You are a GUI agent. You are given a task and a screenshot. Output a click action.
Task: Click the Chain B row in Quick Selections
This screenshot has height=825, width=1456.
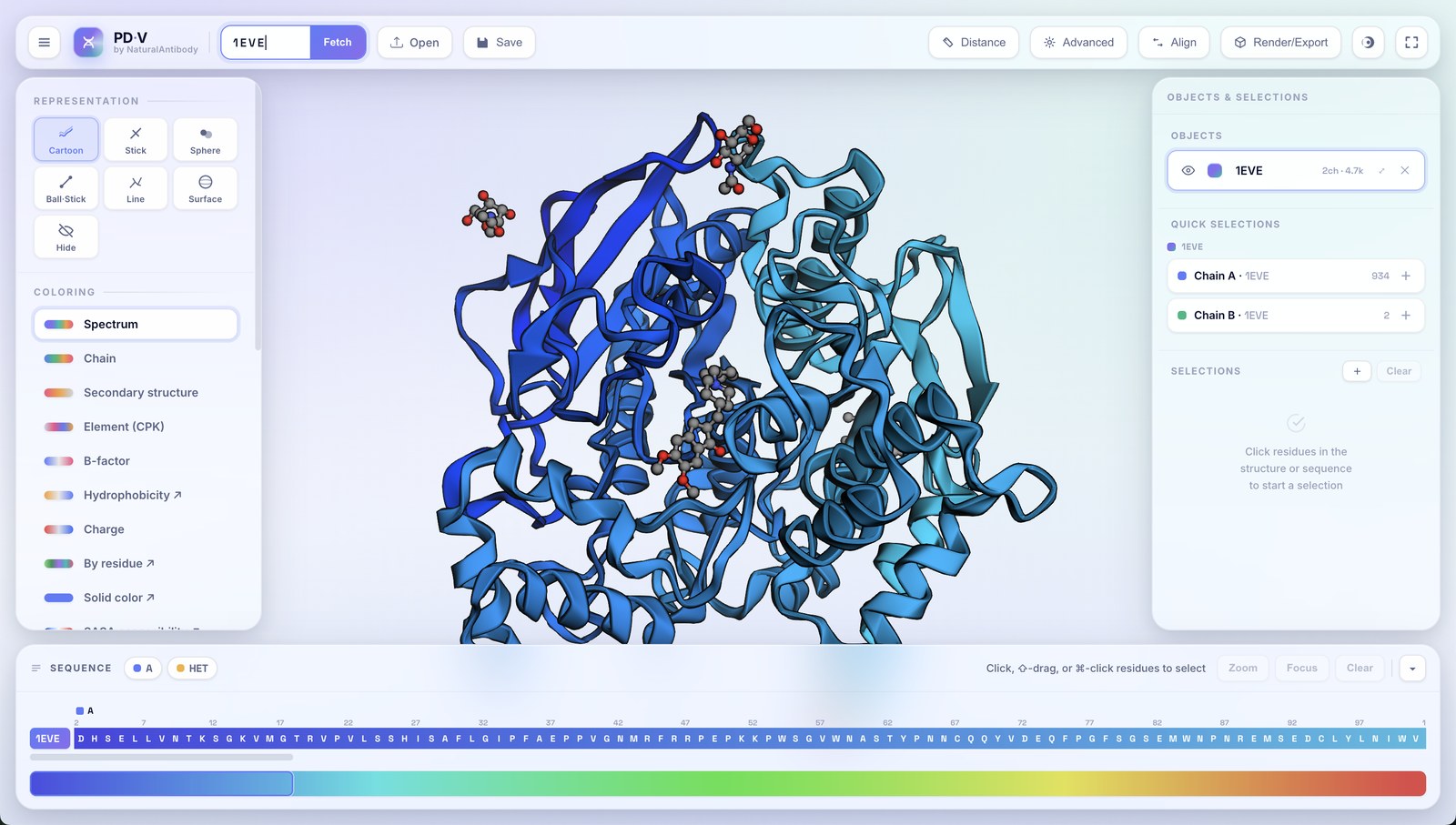[x=1296, y=316]
